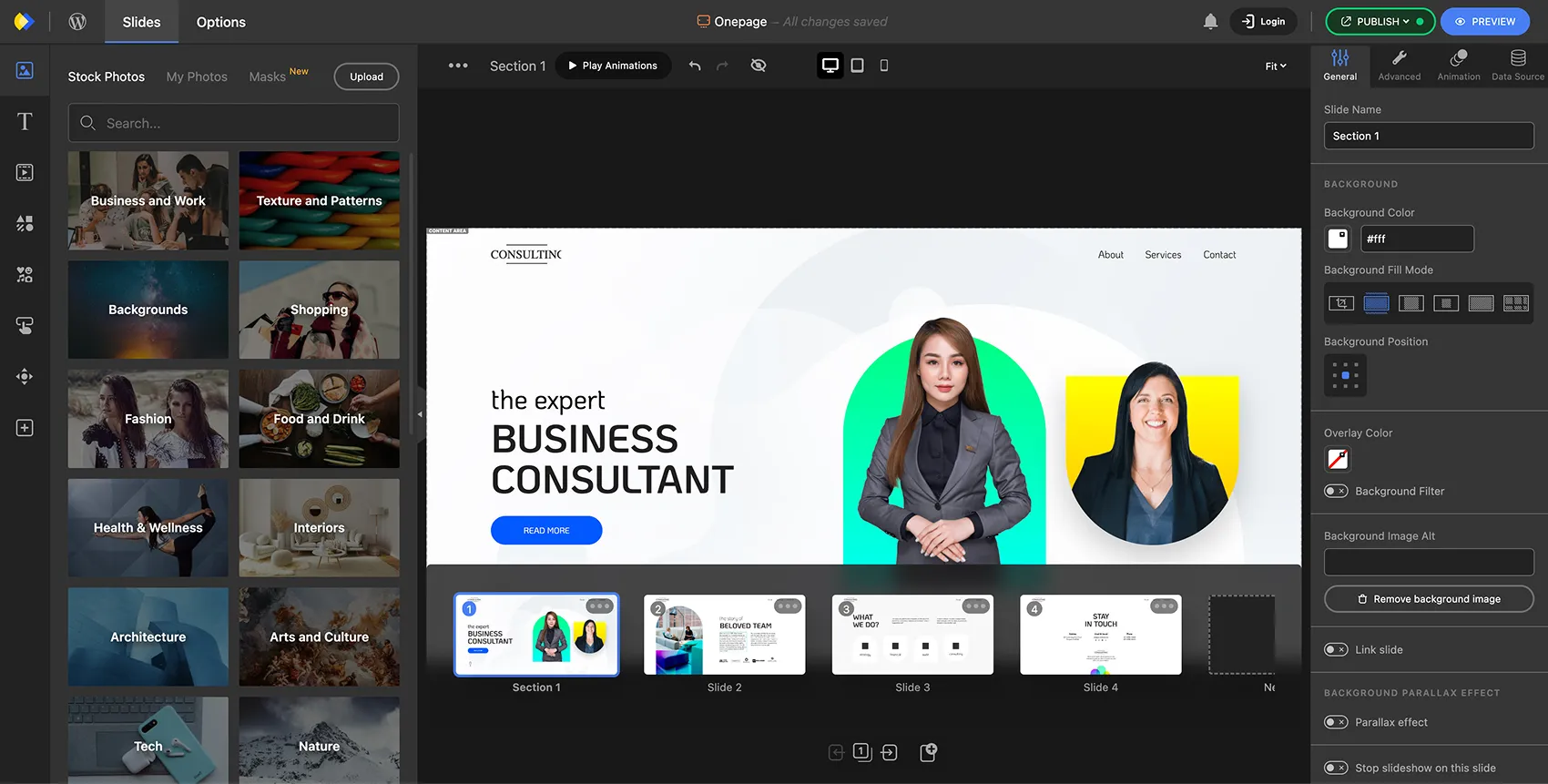
Task: Open the image library sidebar icon
Action: click(x=25, y=70)
